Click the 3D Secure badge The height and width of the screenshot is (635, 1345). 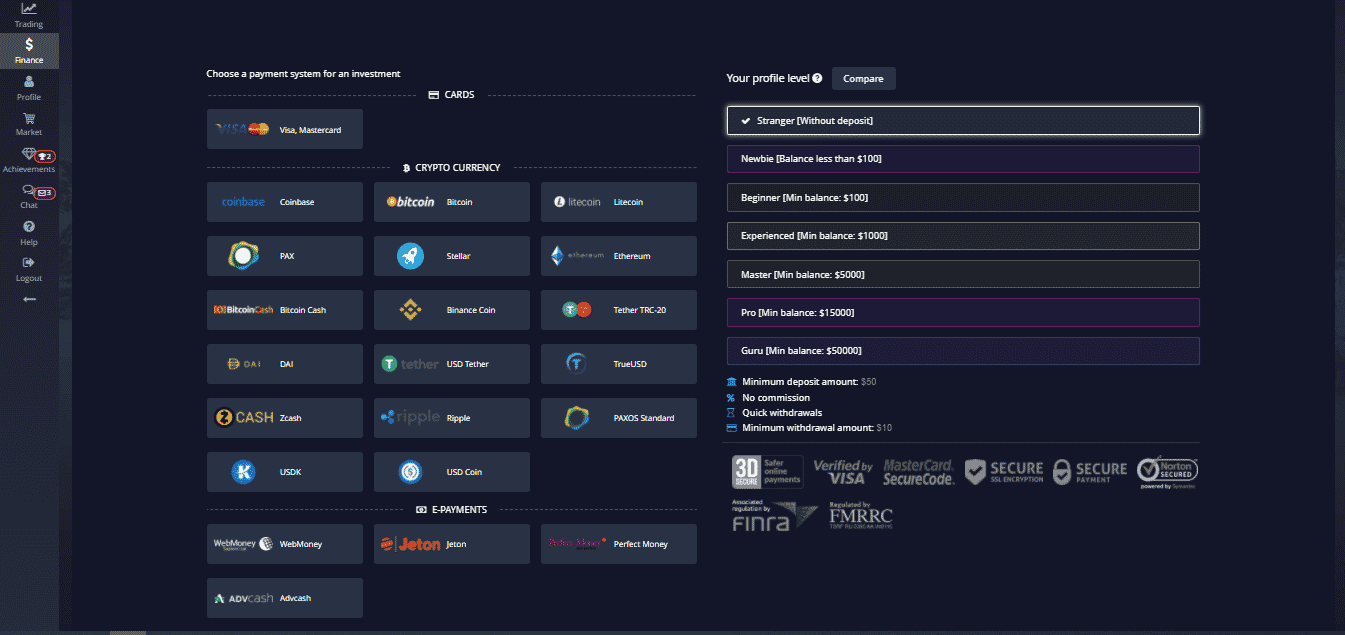(768, 472)
